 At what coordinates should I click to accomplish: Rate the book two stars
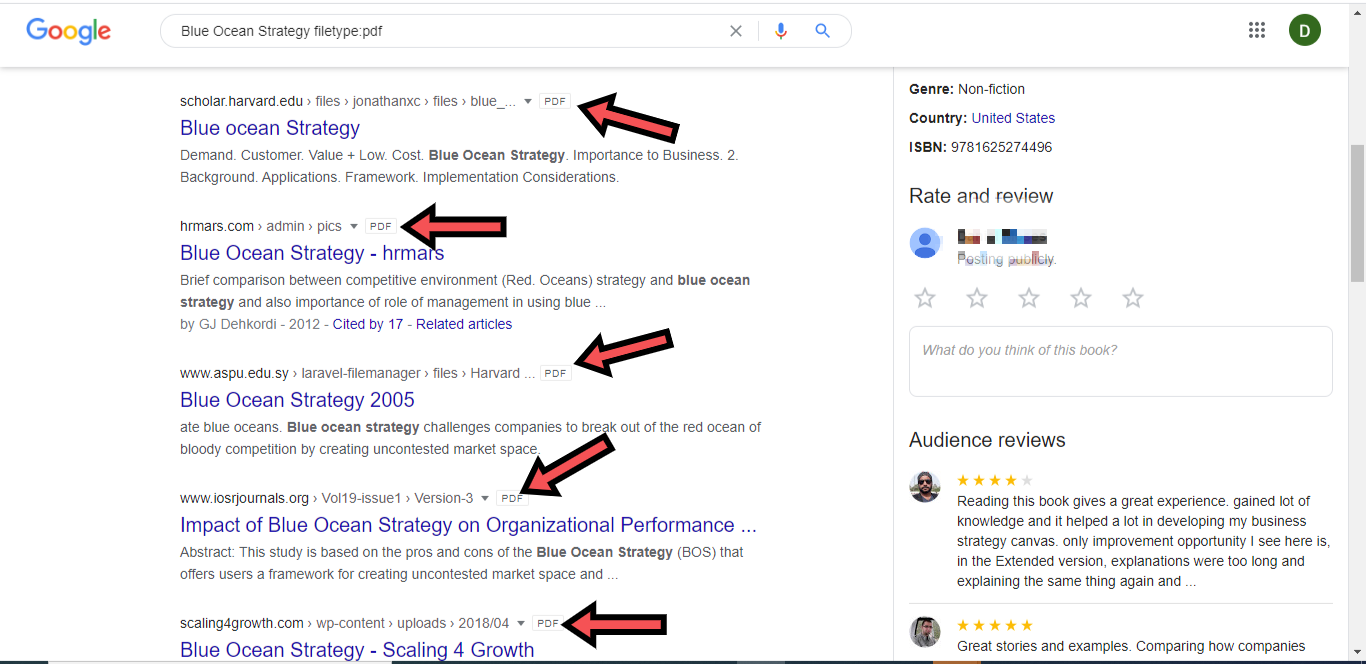[x=977, y=298]
